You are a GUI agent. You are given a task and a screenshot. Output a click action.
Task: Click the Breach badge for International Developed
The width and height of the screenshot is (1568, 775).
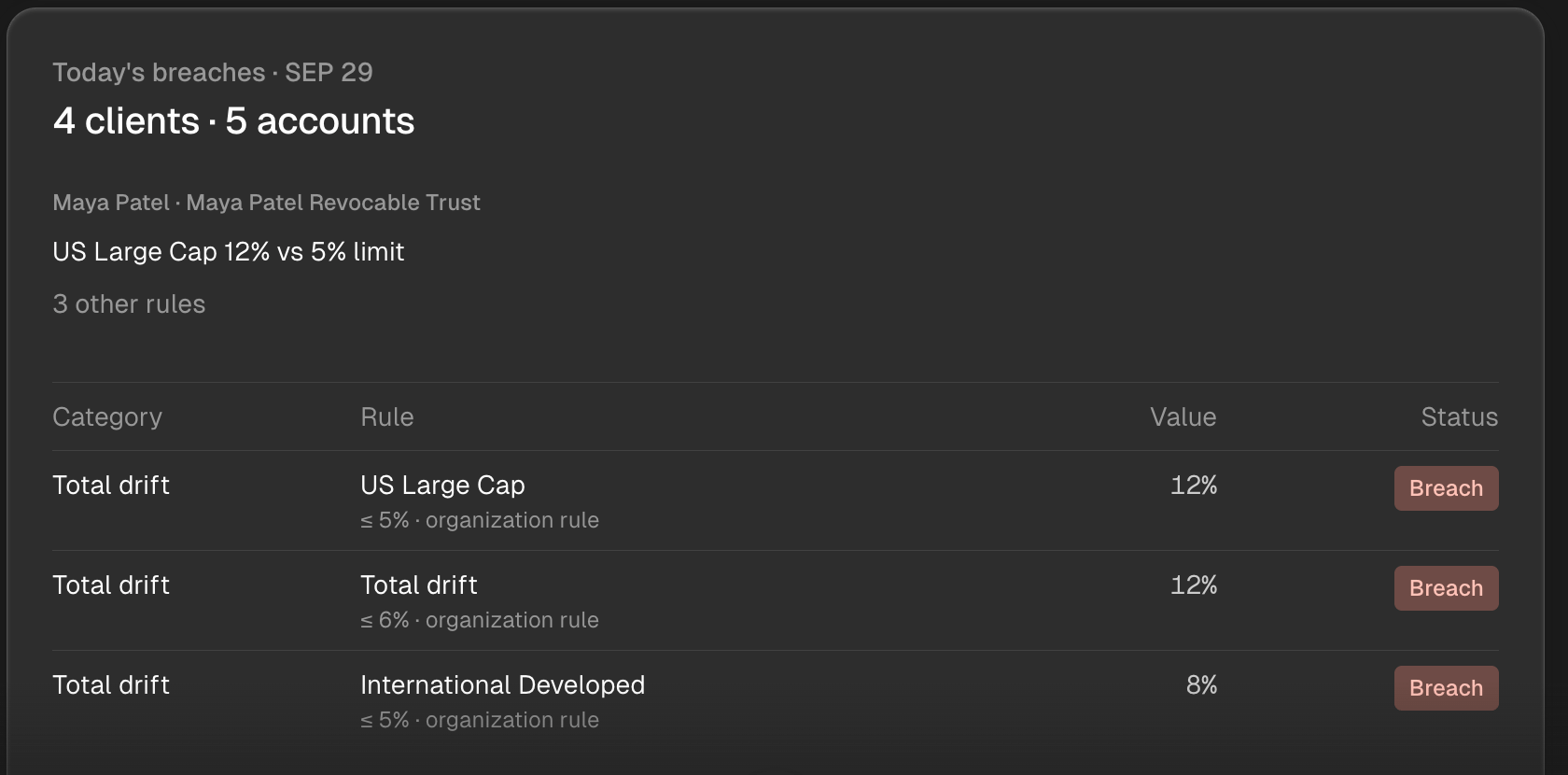(1446, 688)
